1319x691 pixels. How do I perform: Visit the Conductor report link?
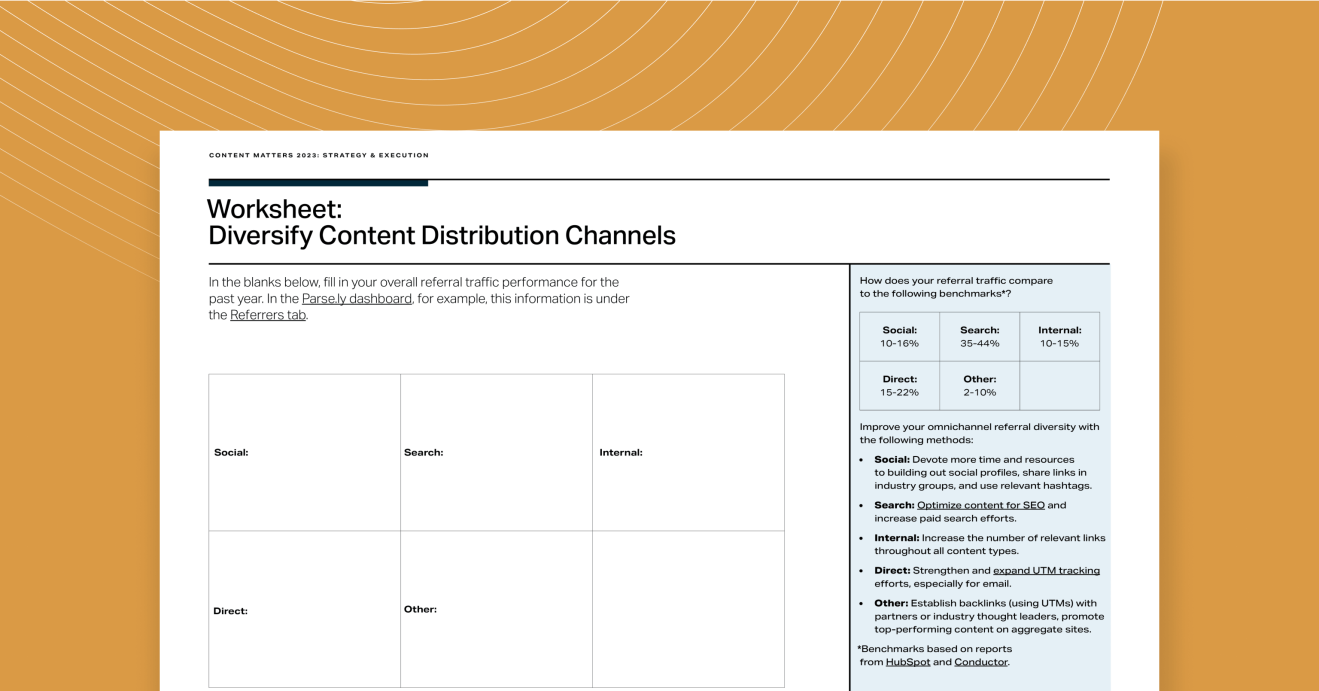click(x=981, y=662)
